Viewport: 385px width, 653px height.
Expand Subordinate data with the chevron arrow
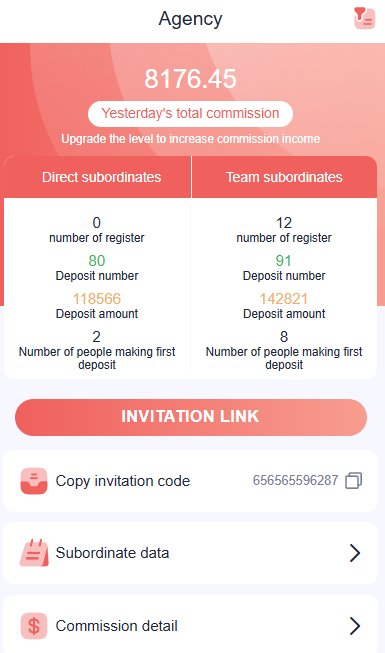point(355,553)
